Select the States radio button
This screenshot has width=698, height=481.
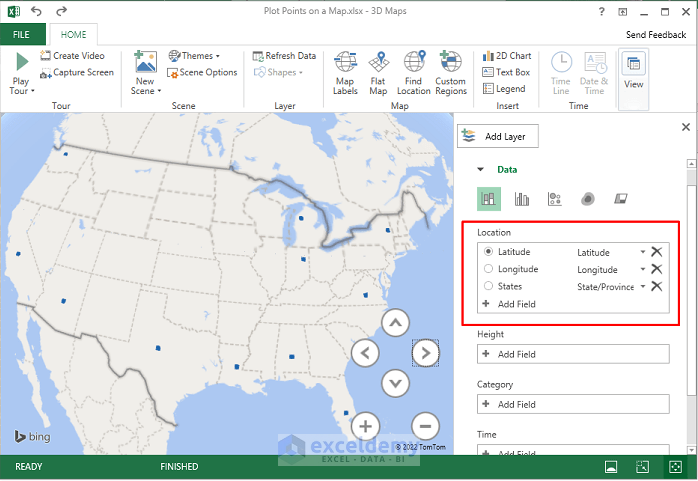tap(488, 286)
